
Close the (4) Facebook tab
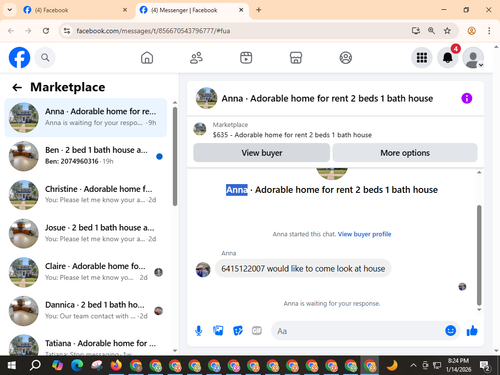(125, 10)
